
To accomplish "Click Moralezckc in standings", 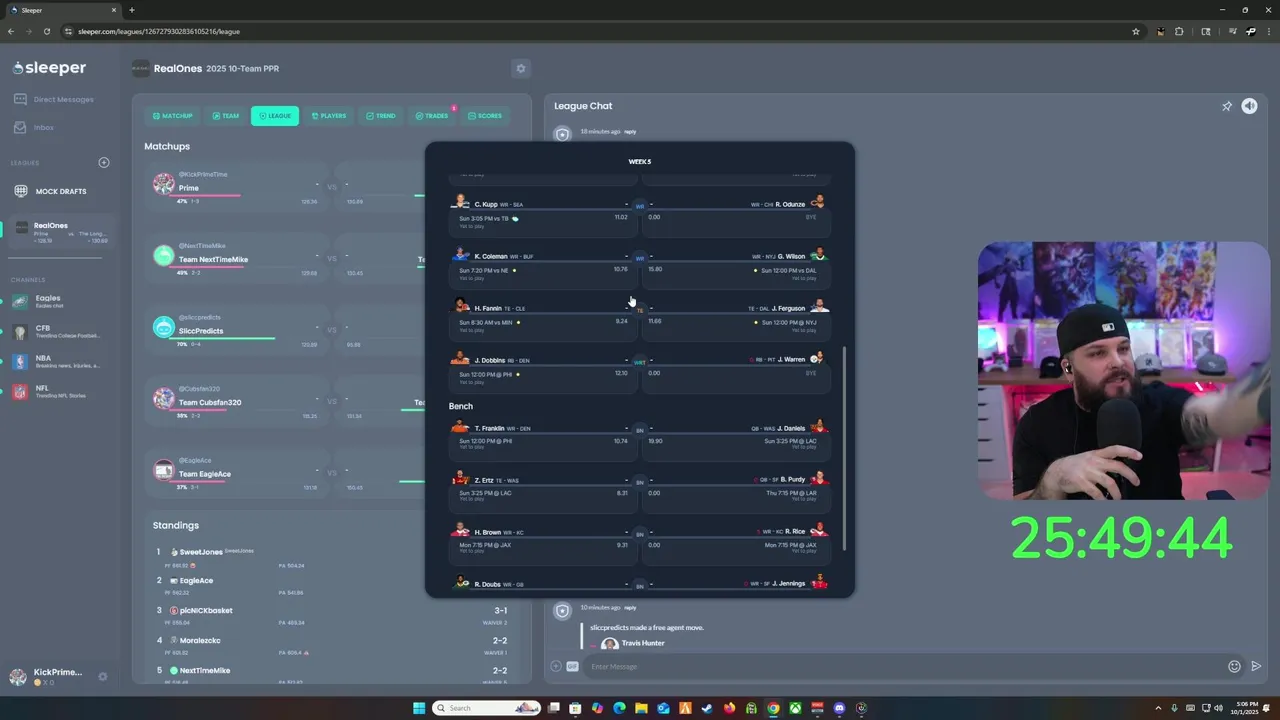I will click(199, 640).
